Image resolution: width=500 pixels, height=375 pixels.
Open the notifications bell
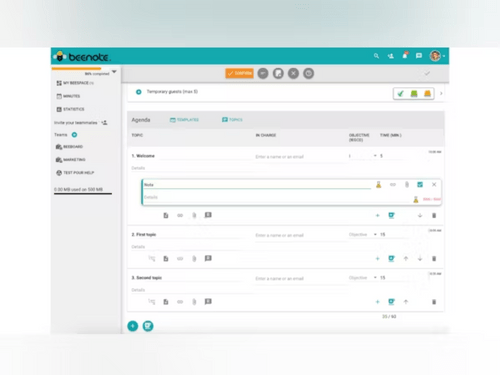pyautogui.click(x=405, y=55)
